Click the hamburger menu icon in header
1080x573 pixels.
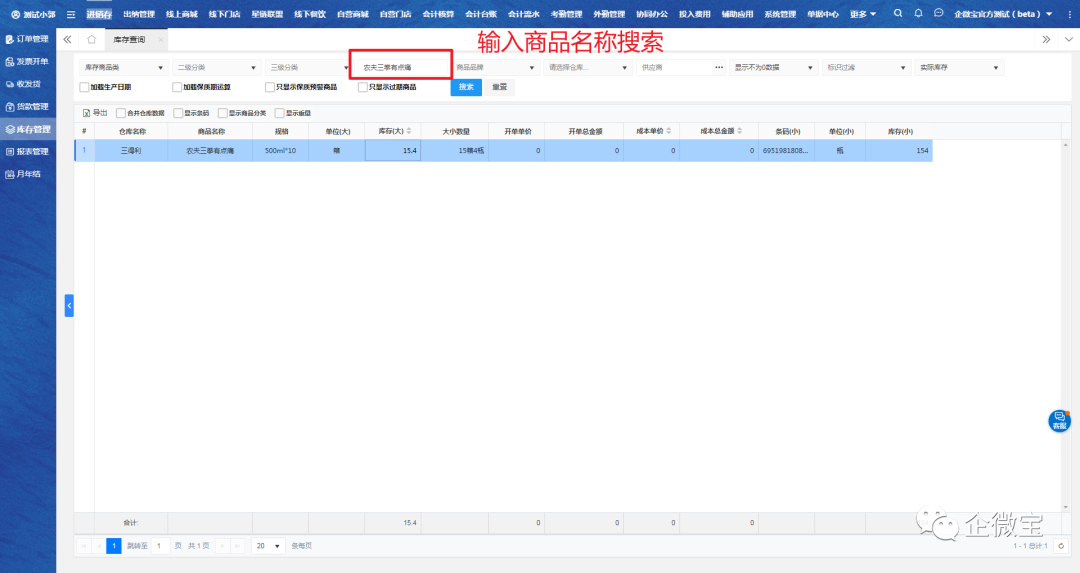(x=71, y=14)
